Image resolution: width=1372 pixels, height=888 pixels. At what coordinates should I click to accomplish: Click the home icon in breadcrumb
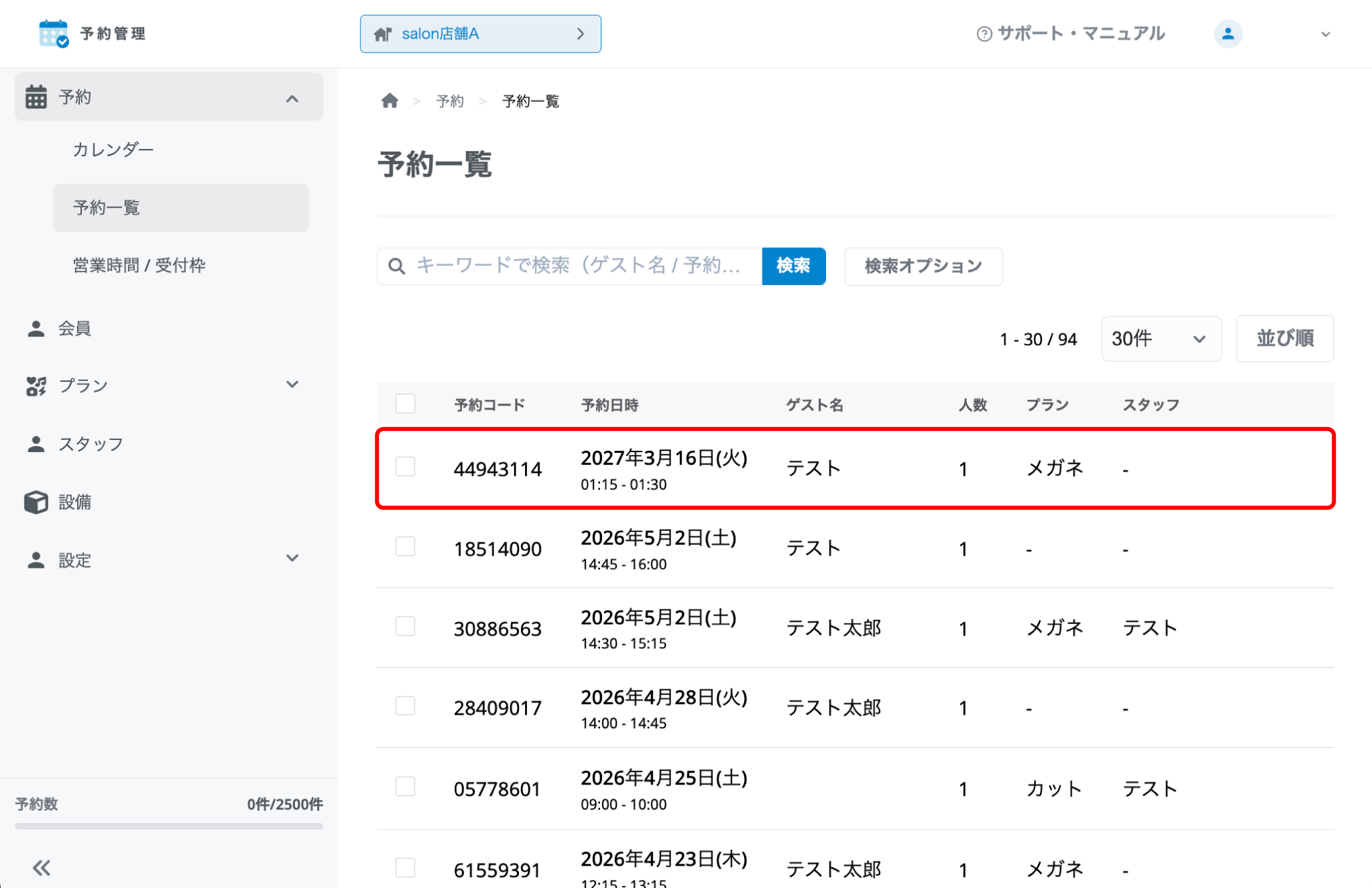pos(390,101)
